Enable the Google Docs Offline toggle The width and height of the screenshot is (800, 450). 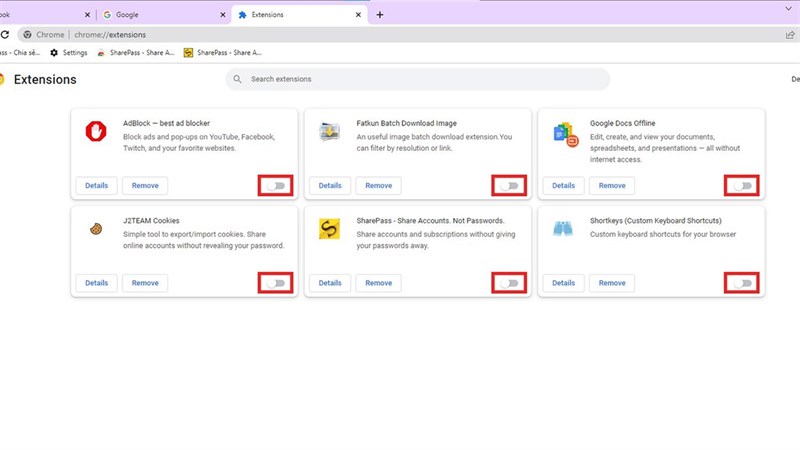point(742,186)
